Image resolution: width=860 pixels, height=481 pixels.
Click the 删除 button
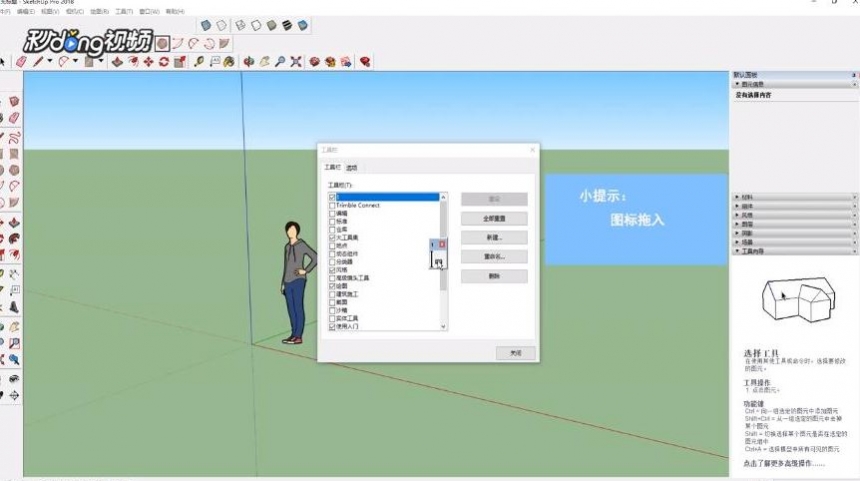(x=494, y=276)
